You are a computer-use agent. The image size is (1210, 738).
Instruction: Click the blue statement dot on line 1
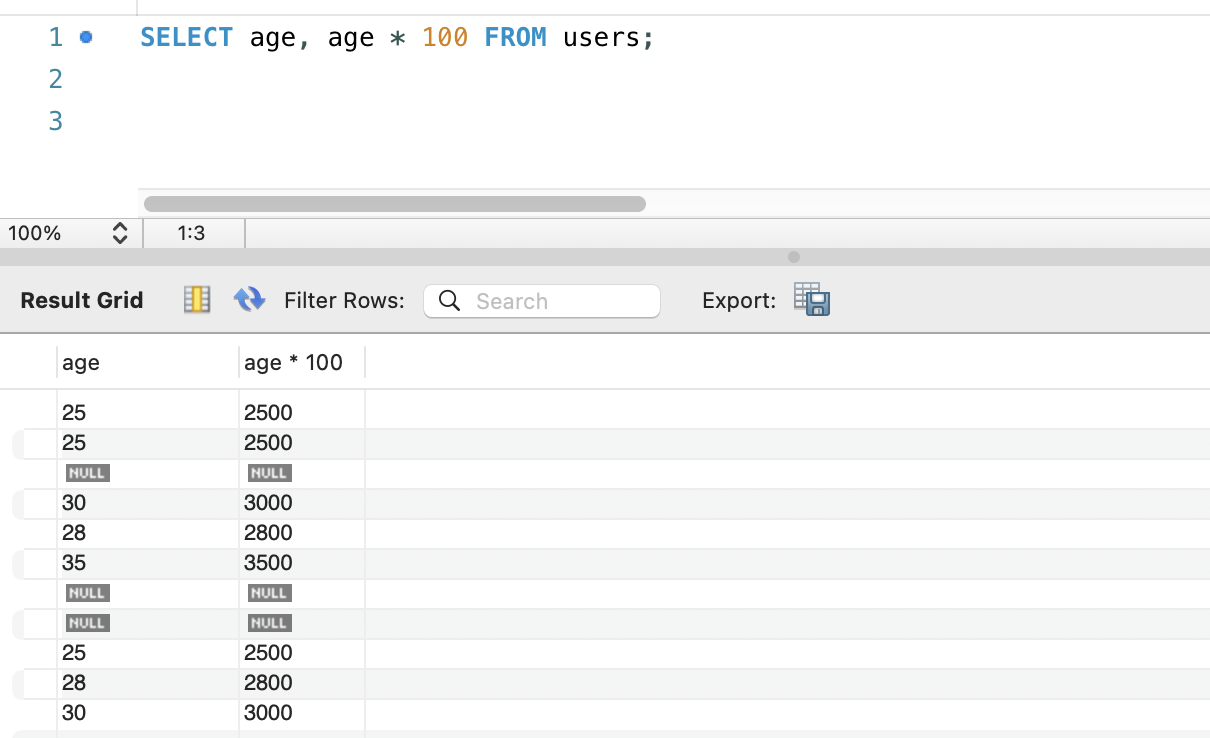point(86,37)
